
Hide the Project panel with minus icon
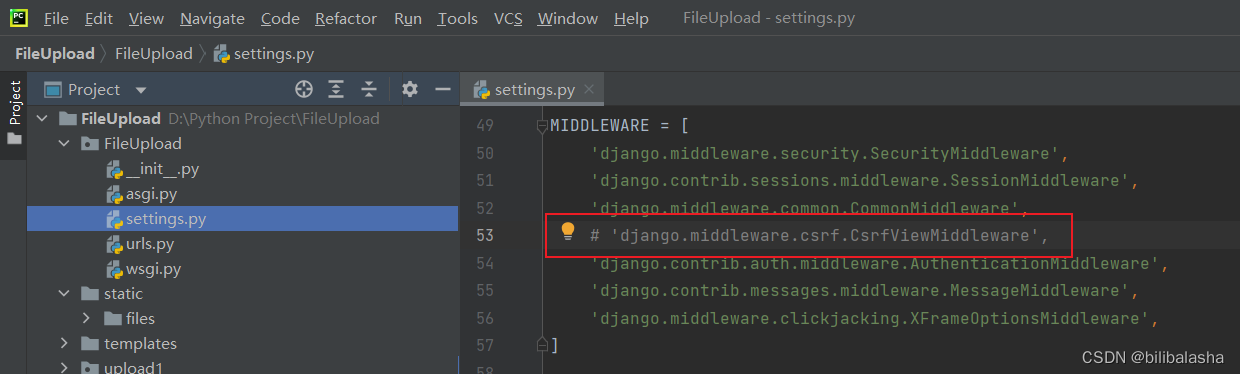click(442, 90)
